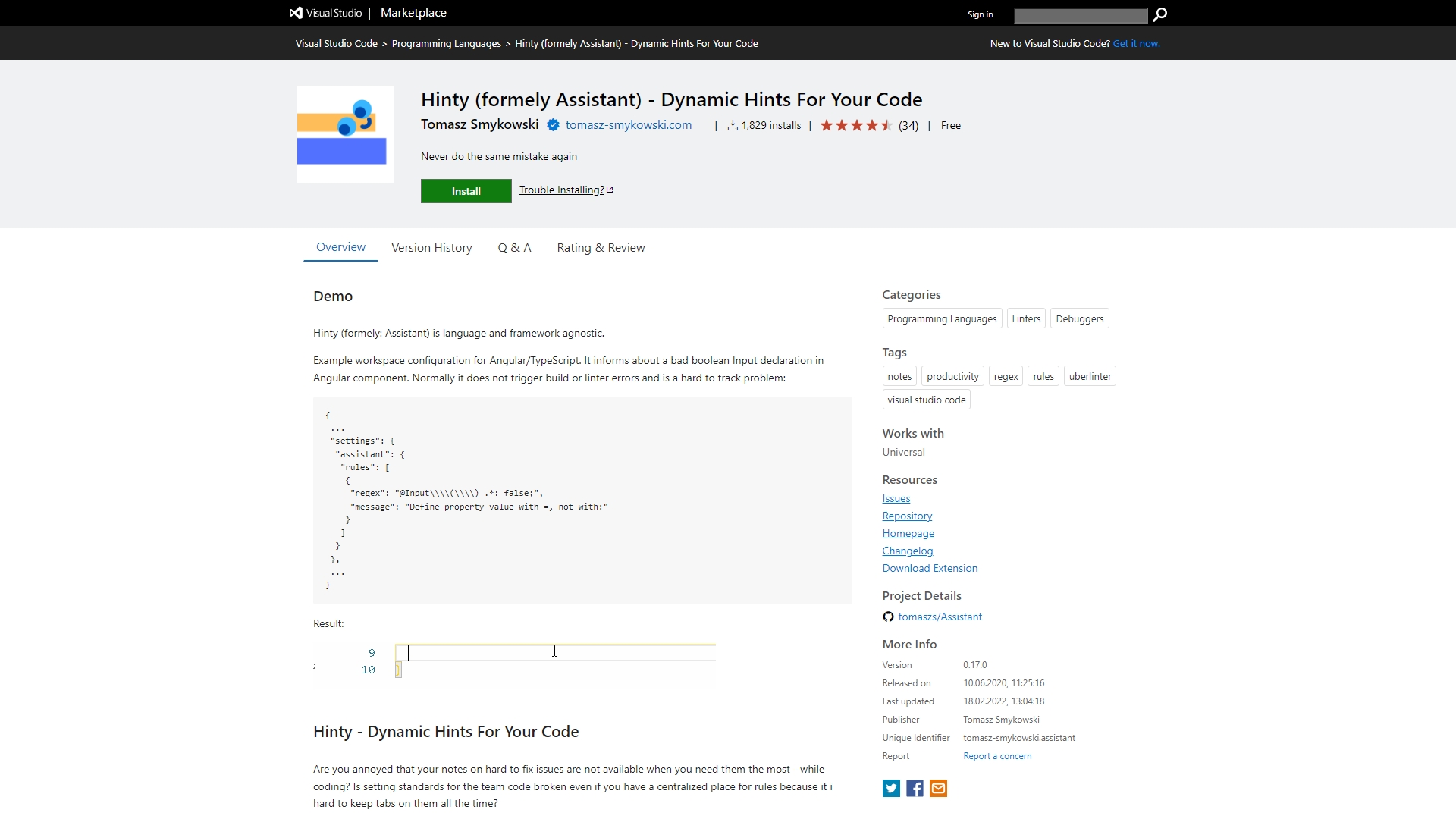
Task: Click unique identifier tomasz-smykowski.assistant
Action: 1019,738
